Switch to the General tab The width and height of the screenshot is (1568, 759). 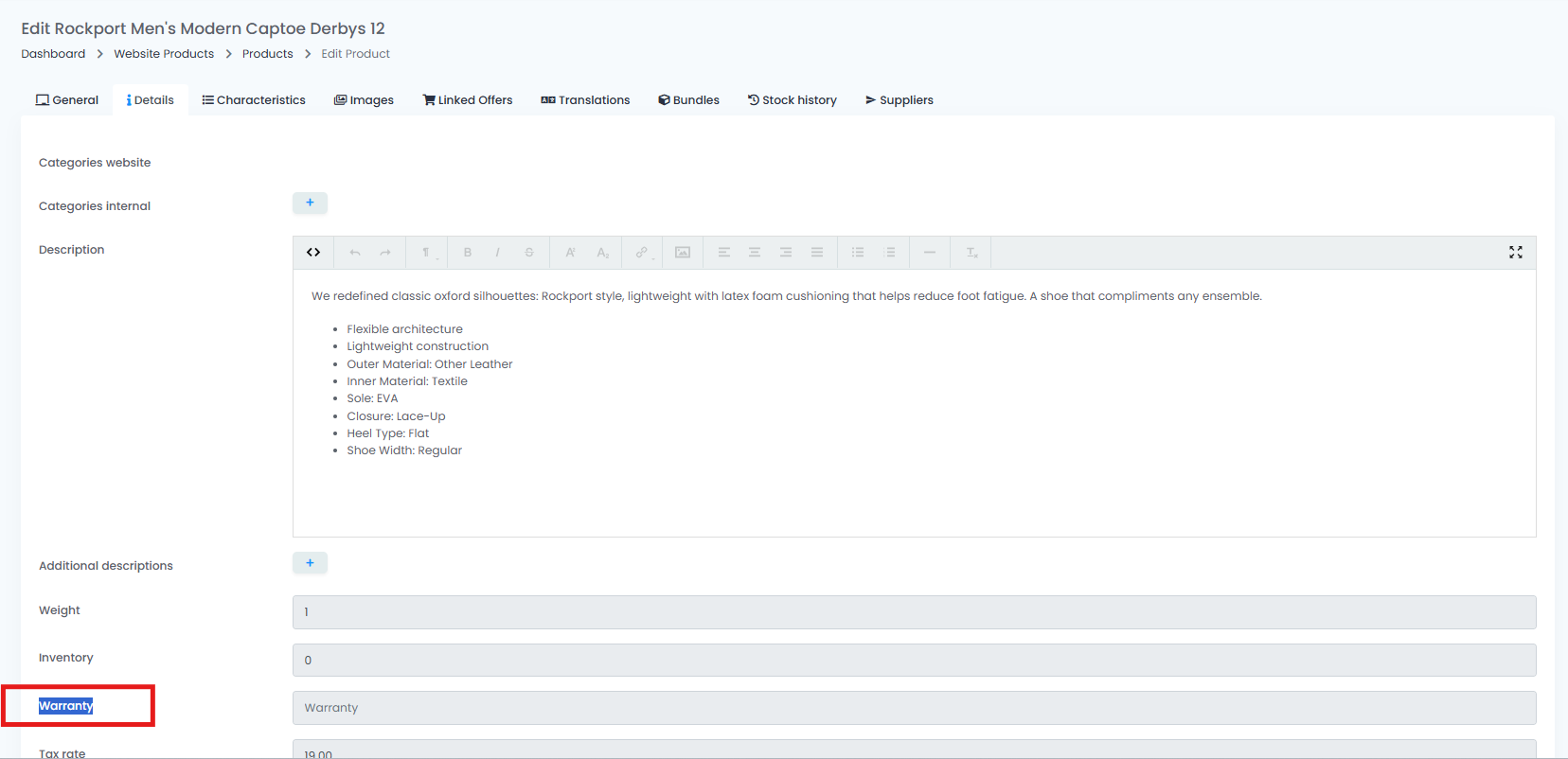[x=67, y=100]
